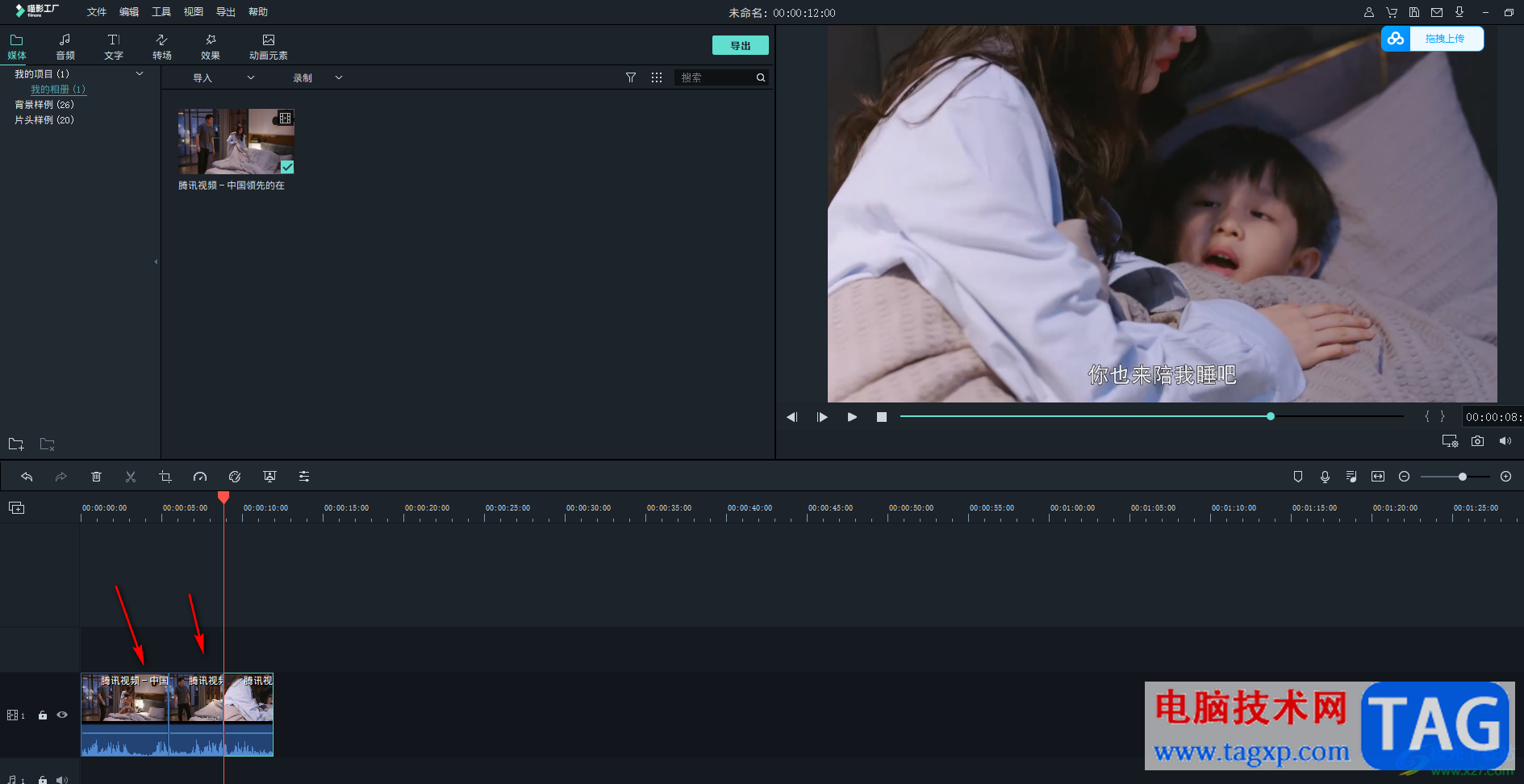The width and height of the screenshot is (1524, 784).
Task: Adjust preview volume speaker icon
Action: (x=1505, y=441)
